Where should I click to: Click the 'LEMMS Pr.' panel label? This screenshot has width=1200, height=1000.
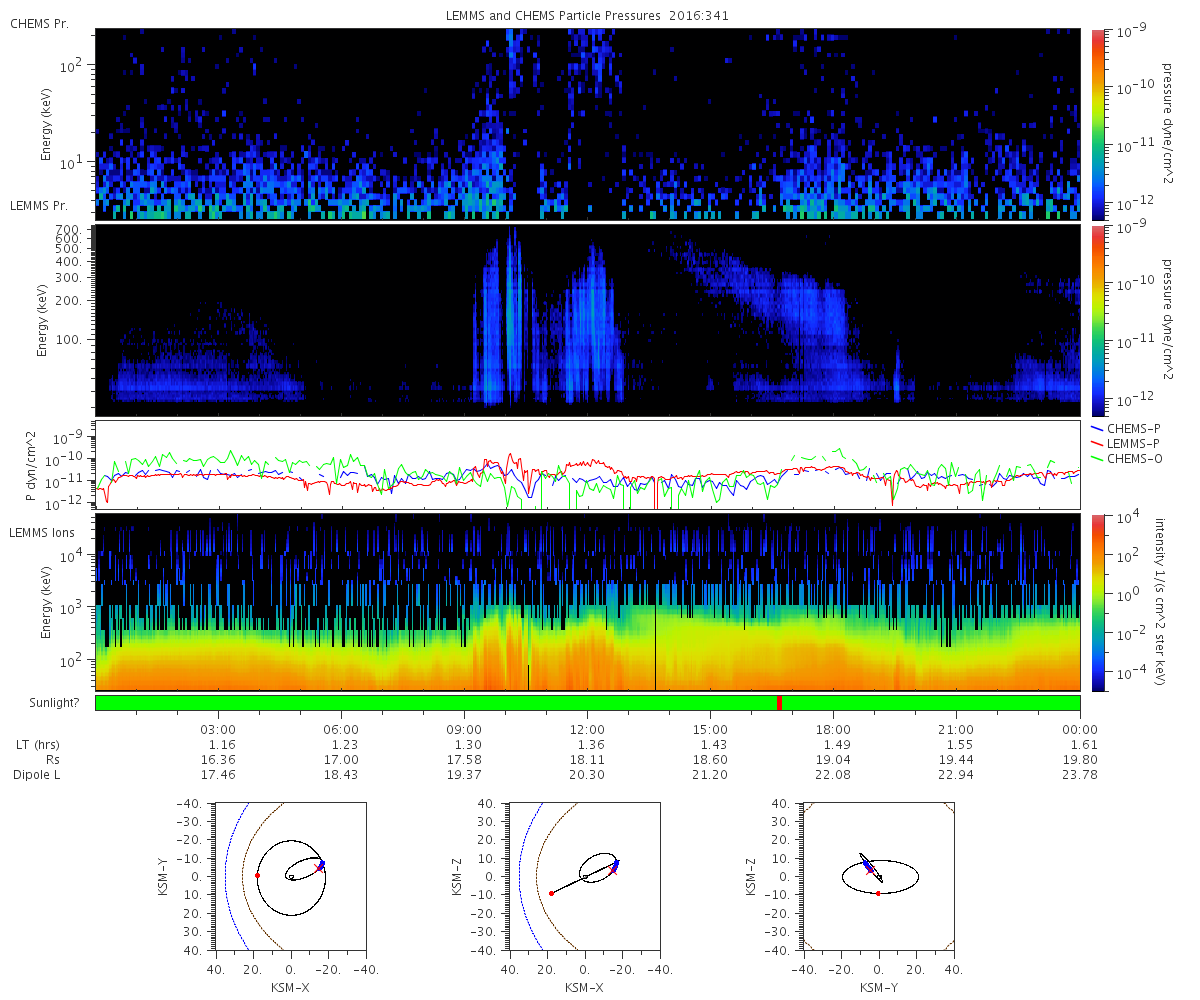(40, 206)
